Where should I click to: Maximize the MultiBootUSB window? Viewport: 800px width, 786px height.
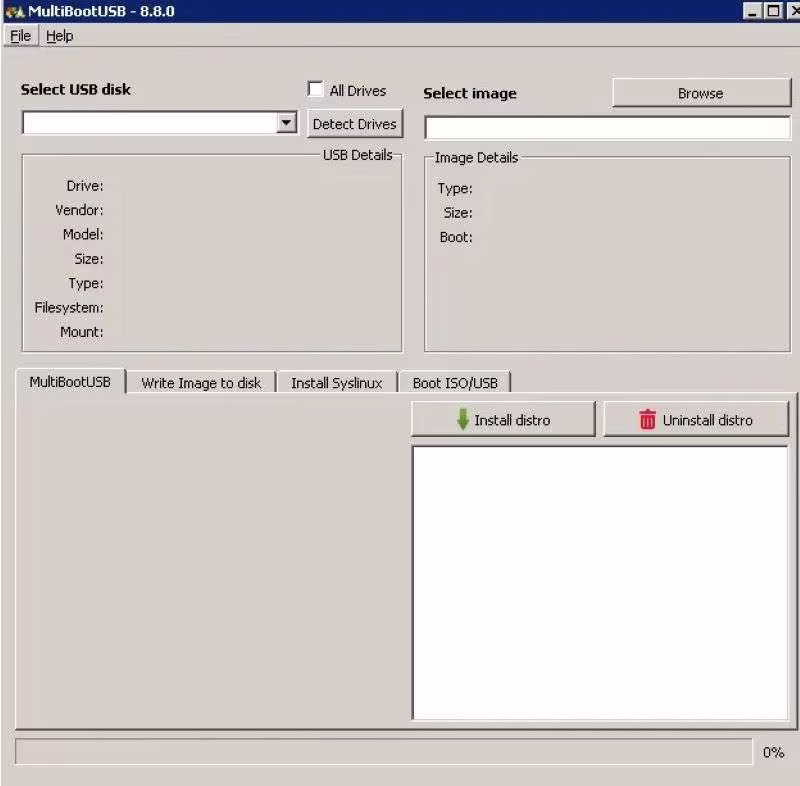coord(773,11)
